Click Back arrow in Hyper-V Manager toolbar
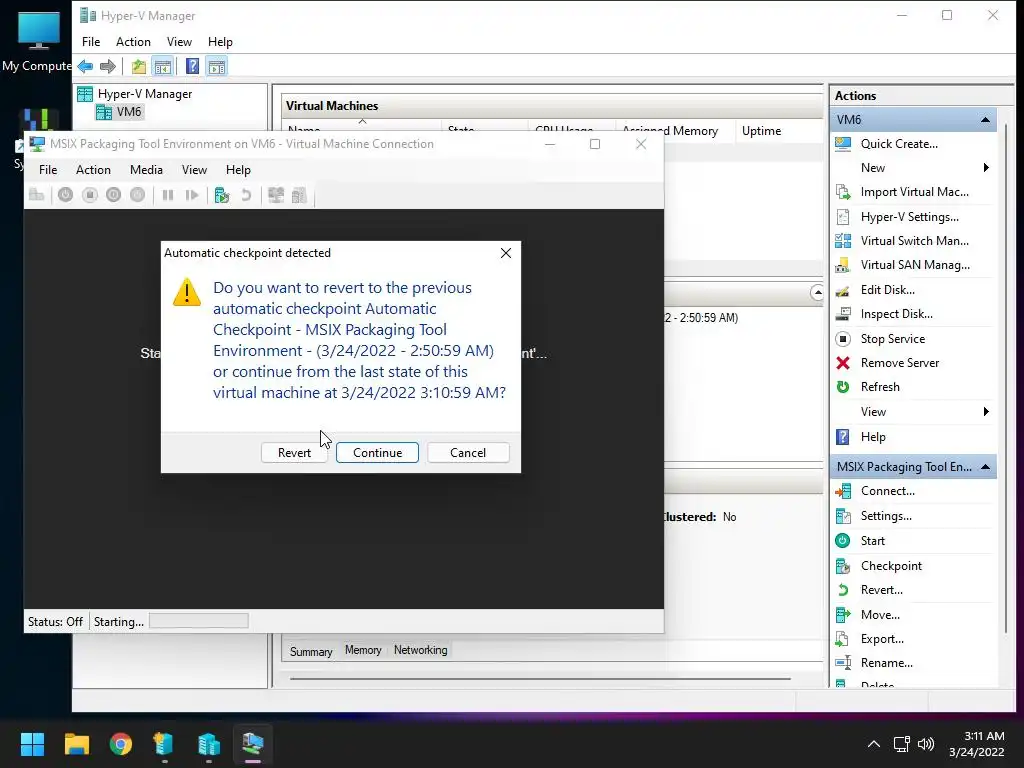The image size is (1024, 768). coord(85,66)
